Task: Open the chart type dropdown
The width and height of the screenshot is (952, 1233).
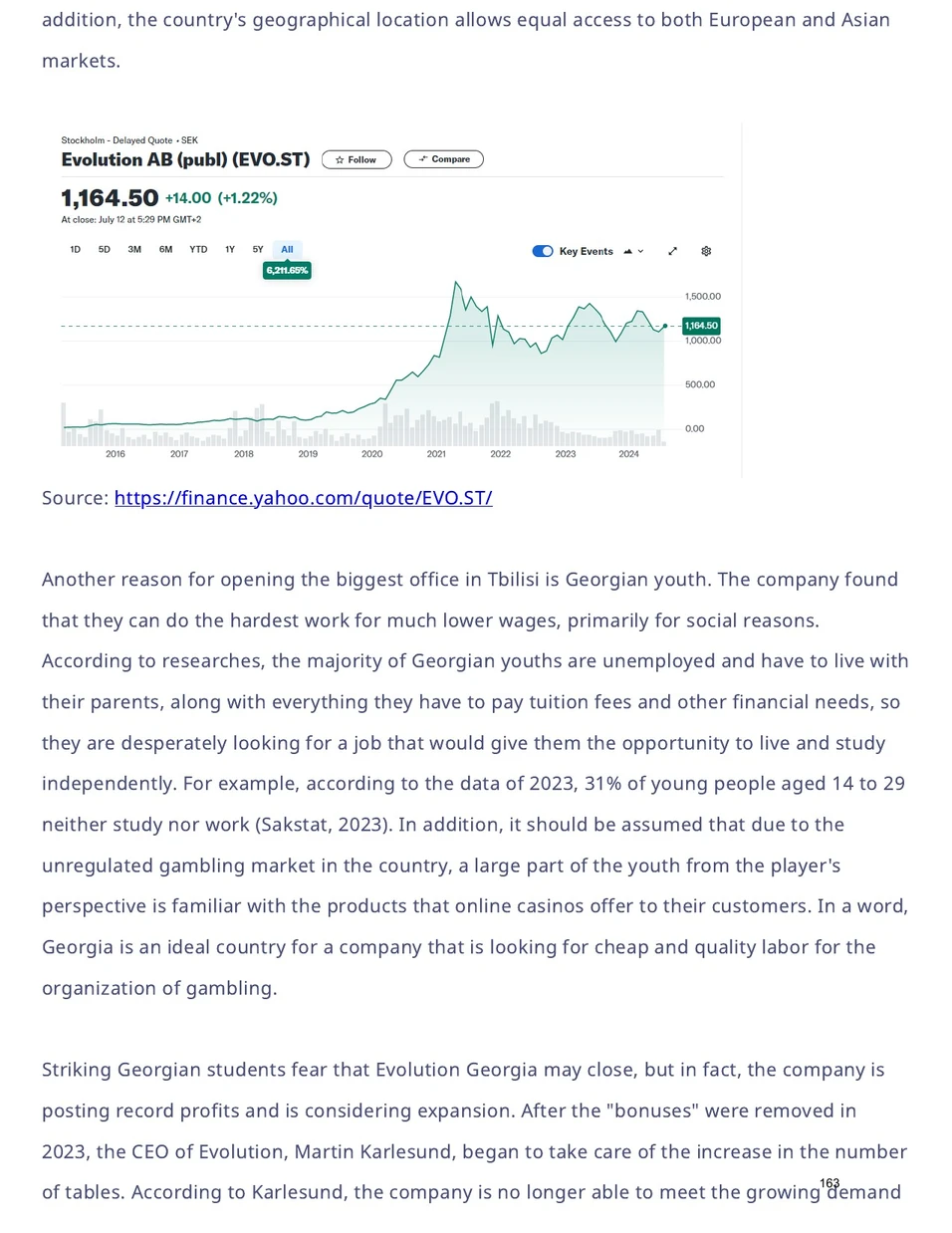Action: pyautogui.click(x=633, y=251)
